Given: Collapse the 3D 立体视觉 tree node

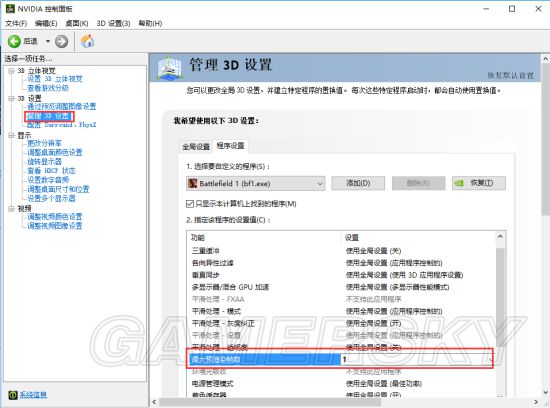Looking at the screenshot, I should pos(11,71).
